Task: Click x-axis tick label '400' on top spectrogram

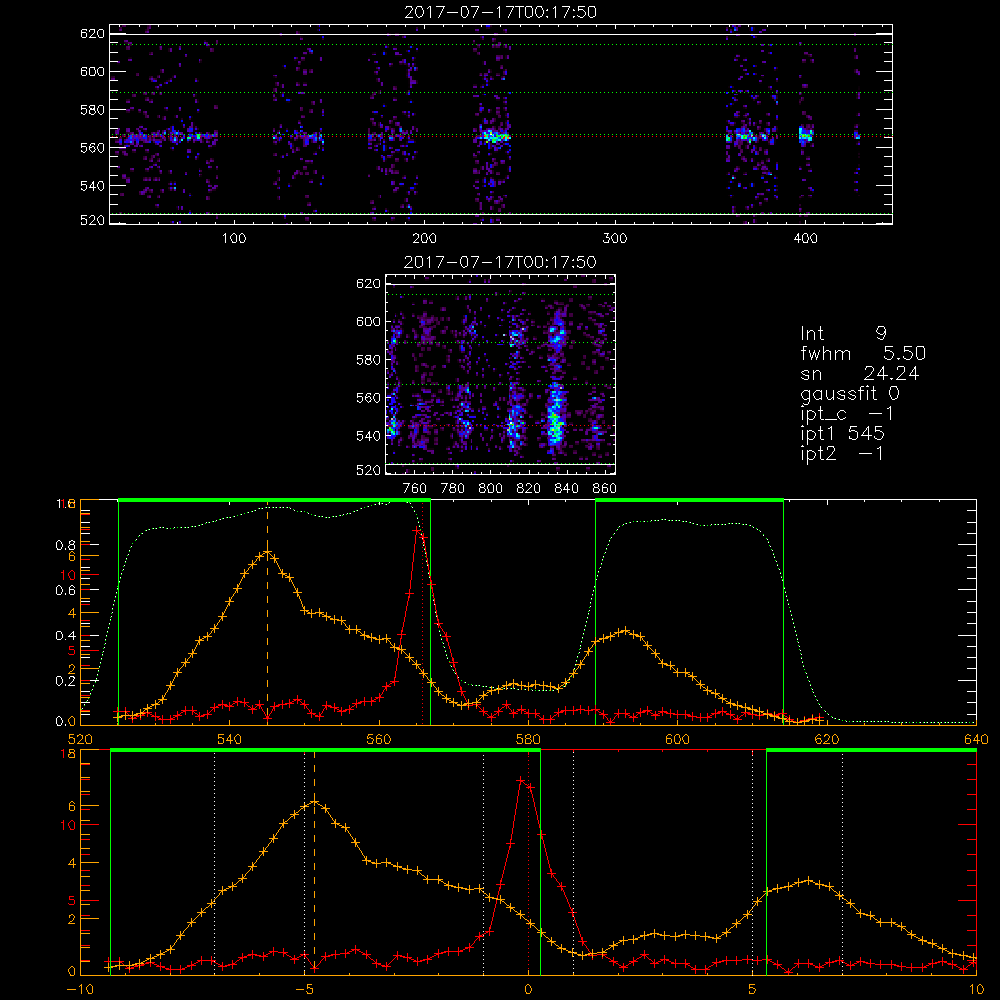Action: [805, 239]
